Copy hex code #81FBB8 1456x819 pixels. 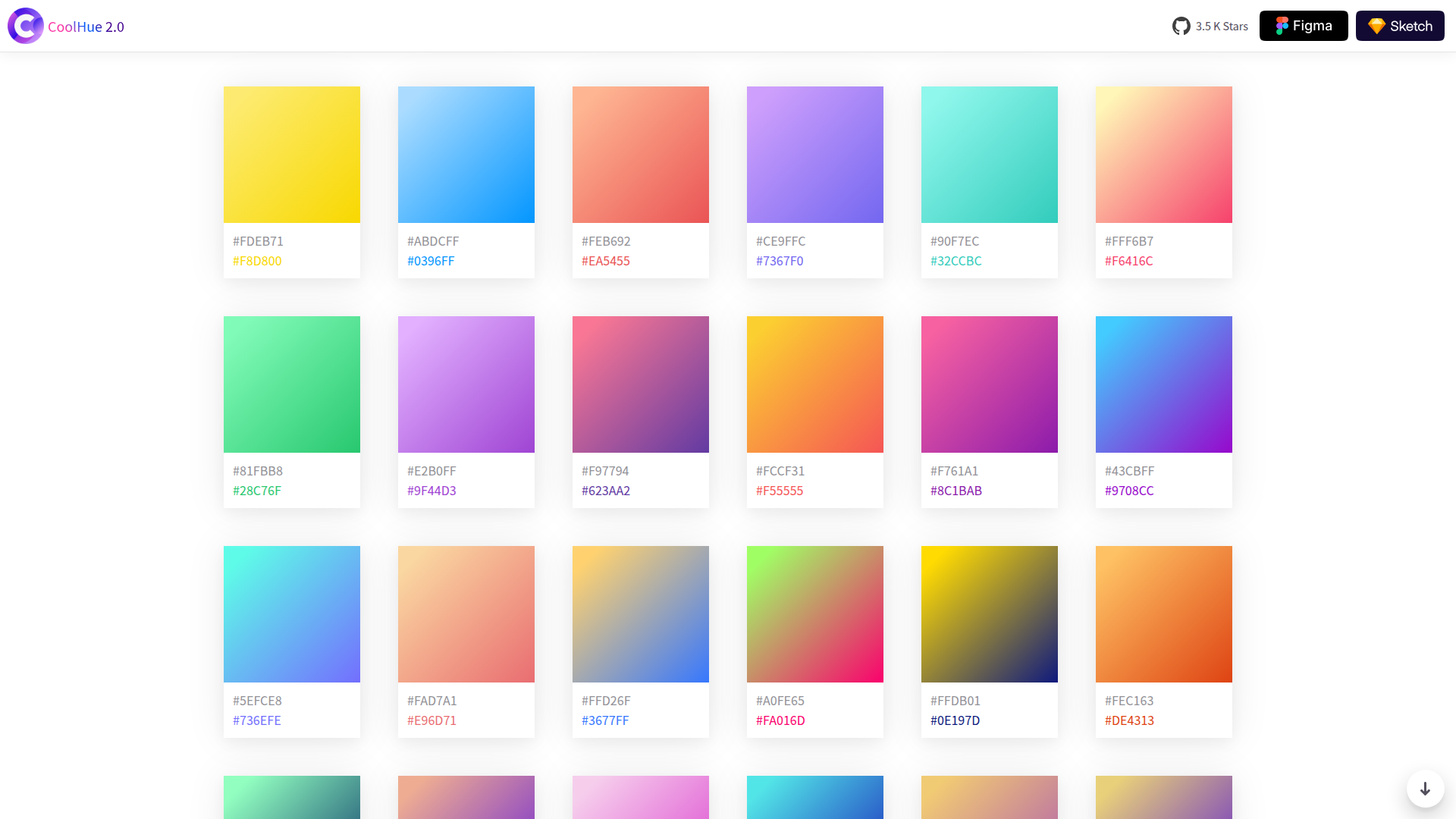click(x=258, y=471)
